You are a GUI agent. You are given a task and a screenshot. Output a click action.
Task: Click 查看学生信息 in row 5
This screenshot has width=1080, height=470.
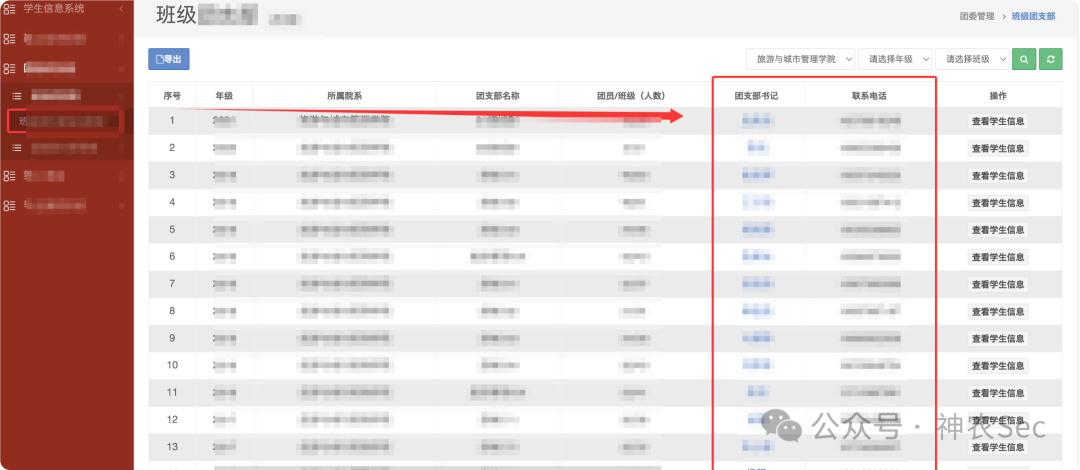[998, 230]
